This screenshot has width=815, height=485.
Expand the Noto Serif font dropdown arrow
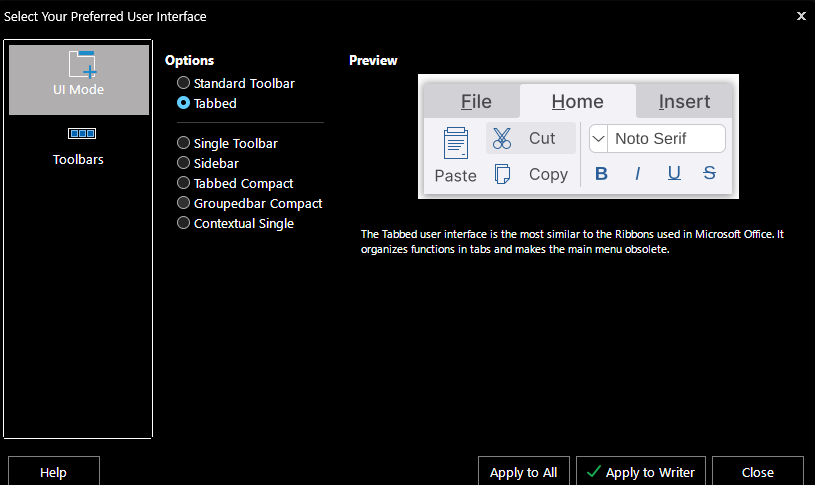point(598,139)
